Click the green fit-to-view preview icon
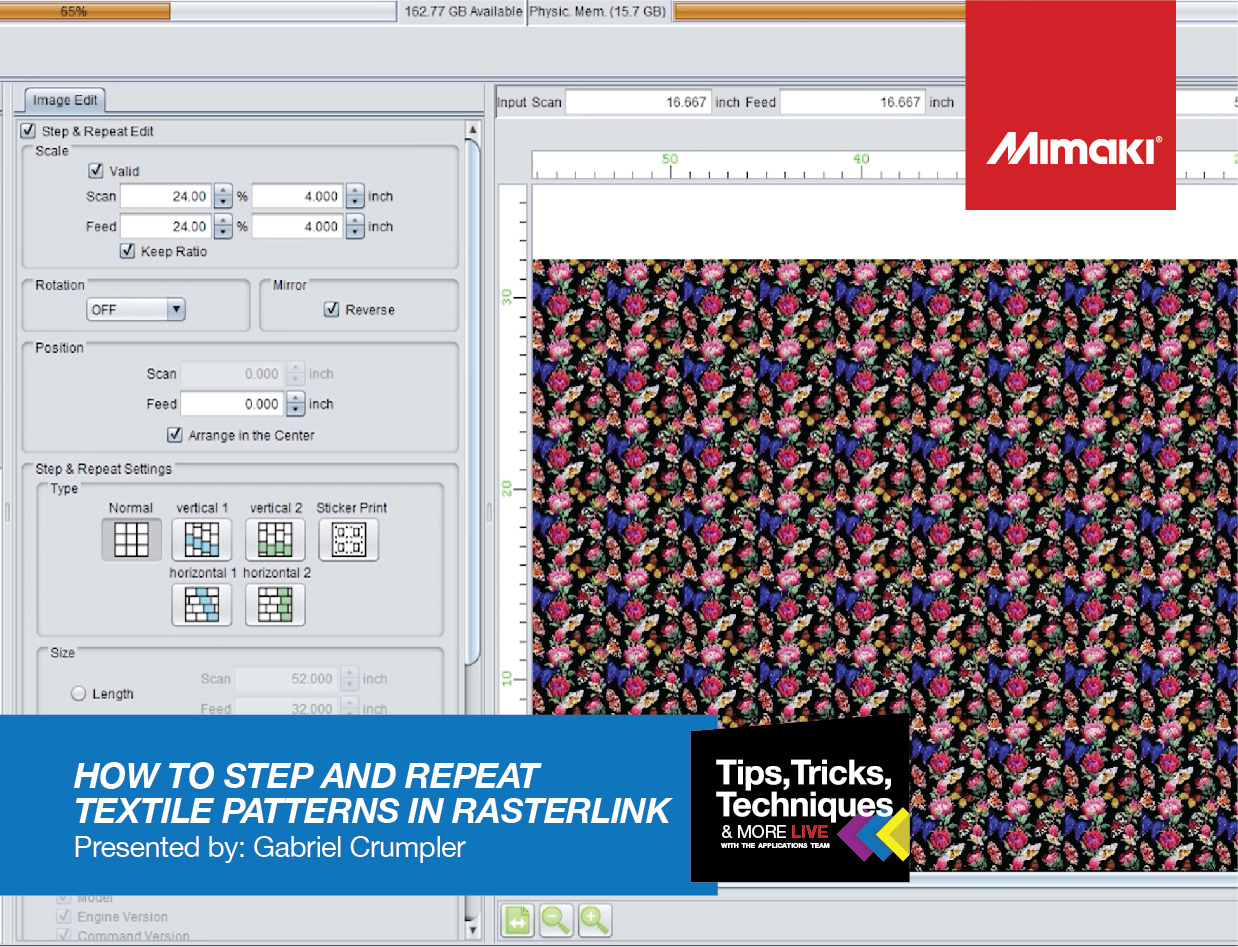 point(517,920)
